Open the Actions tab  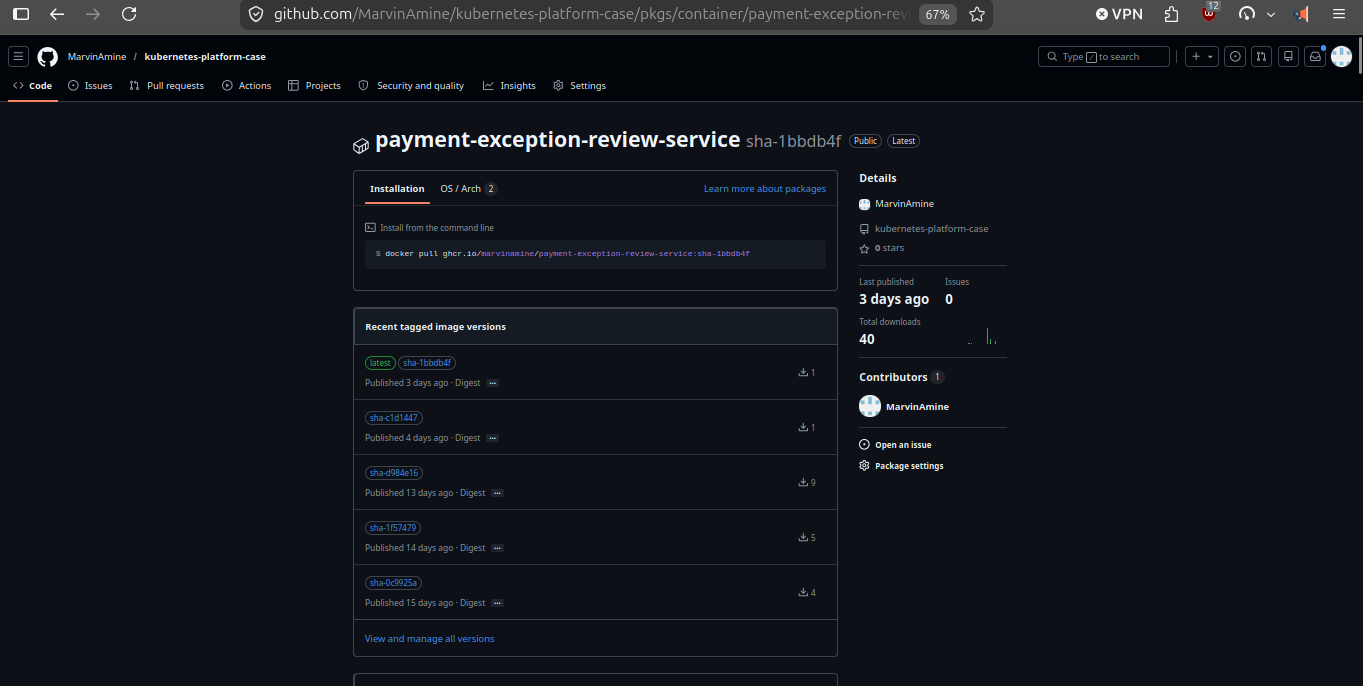[x=247, y=86]
